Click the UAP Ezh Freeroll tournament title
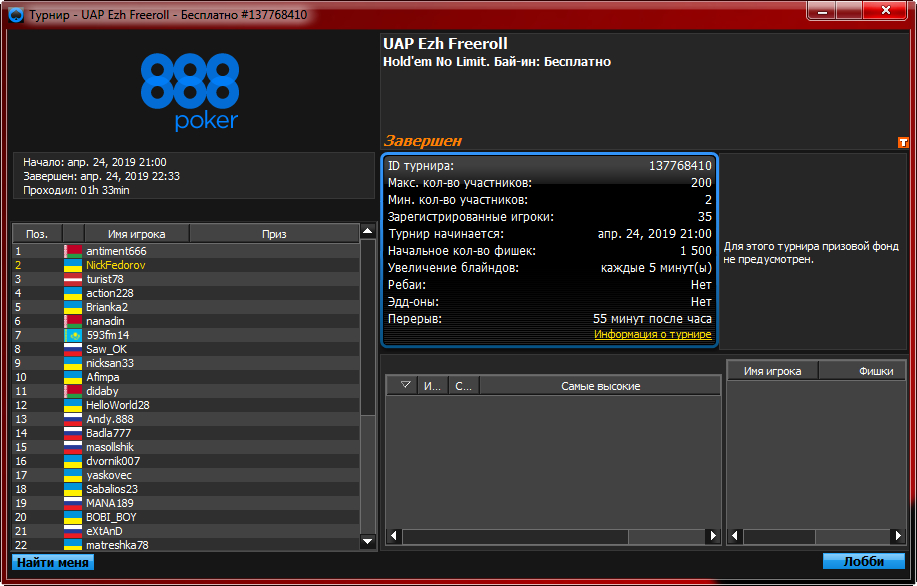This screenshot has width=917, height=586. (445, 44)
